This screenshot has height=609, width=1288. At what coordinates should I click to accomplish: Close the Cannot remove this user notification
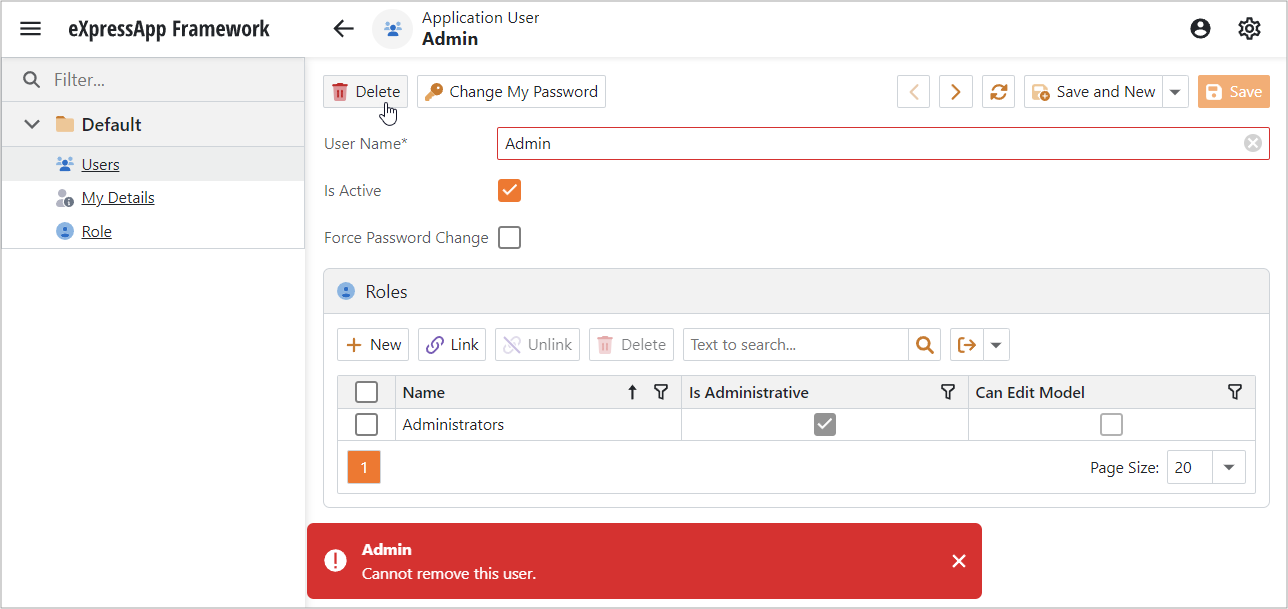click(959, 561)
